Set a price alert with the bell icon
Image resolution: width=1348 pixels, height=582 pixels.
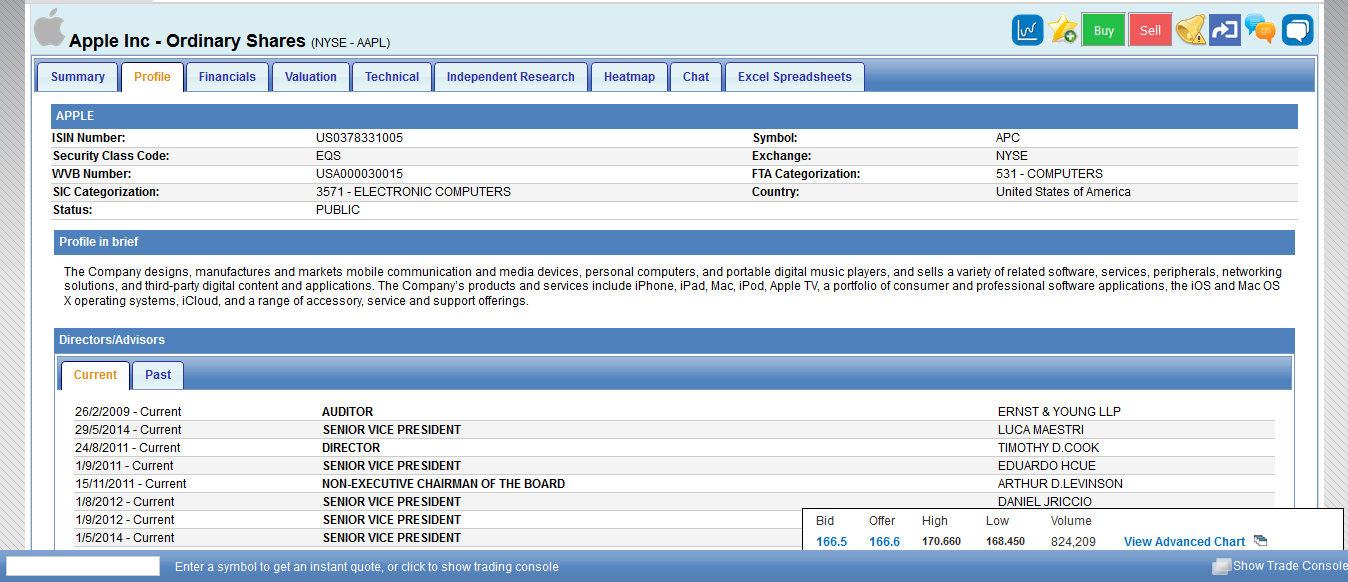[1191, 30]
